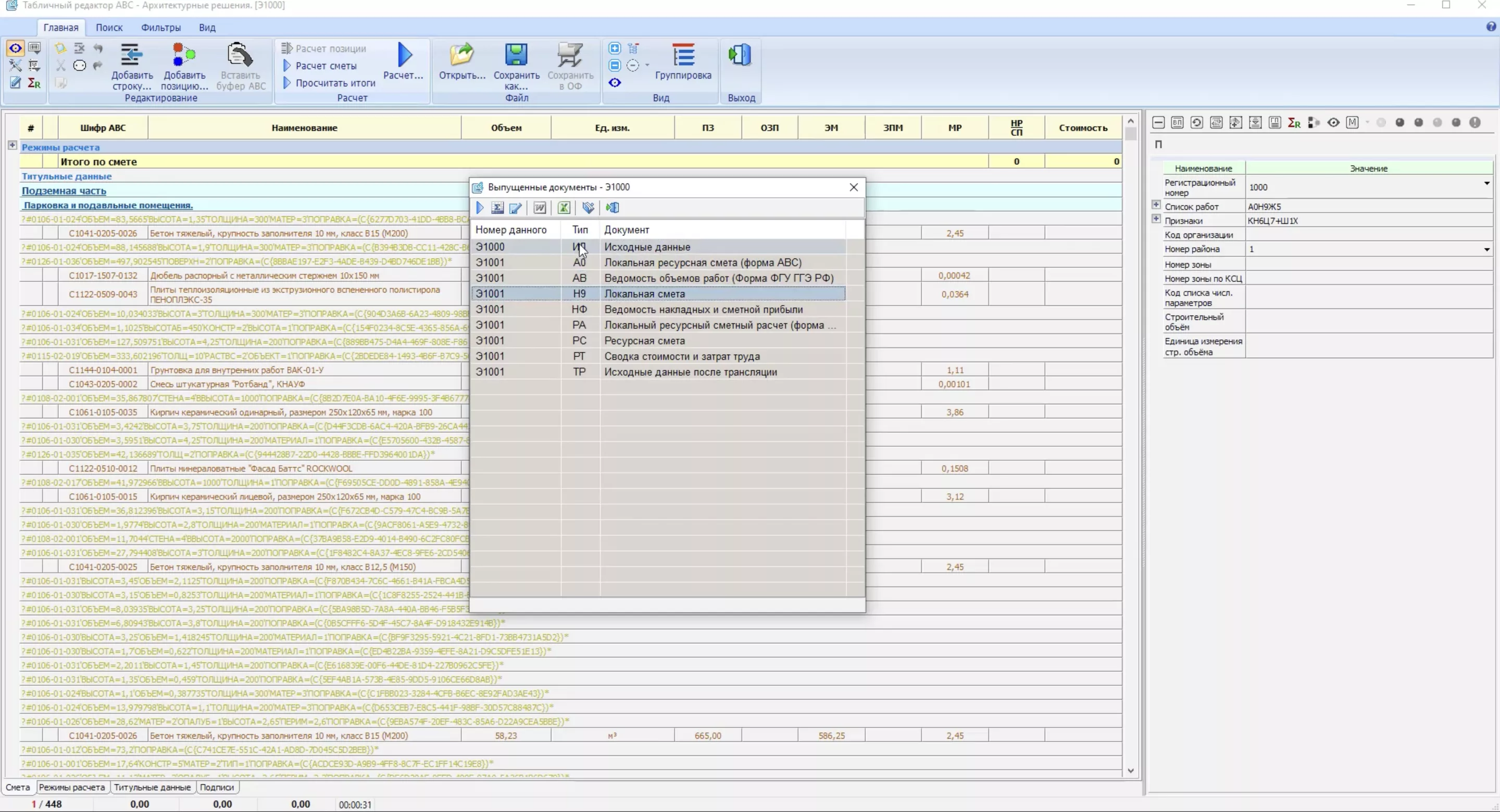Expand the Список работ row

1156,205
